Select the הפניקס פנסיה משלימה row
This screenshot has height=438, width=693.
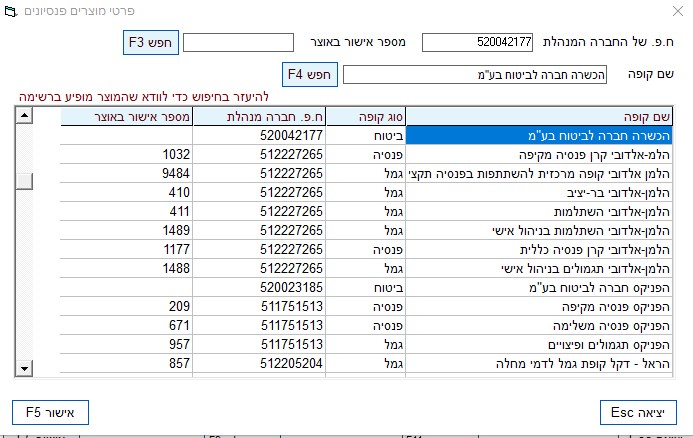[x=366, y=326]
